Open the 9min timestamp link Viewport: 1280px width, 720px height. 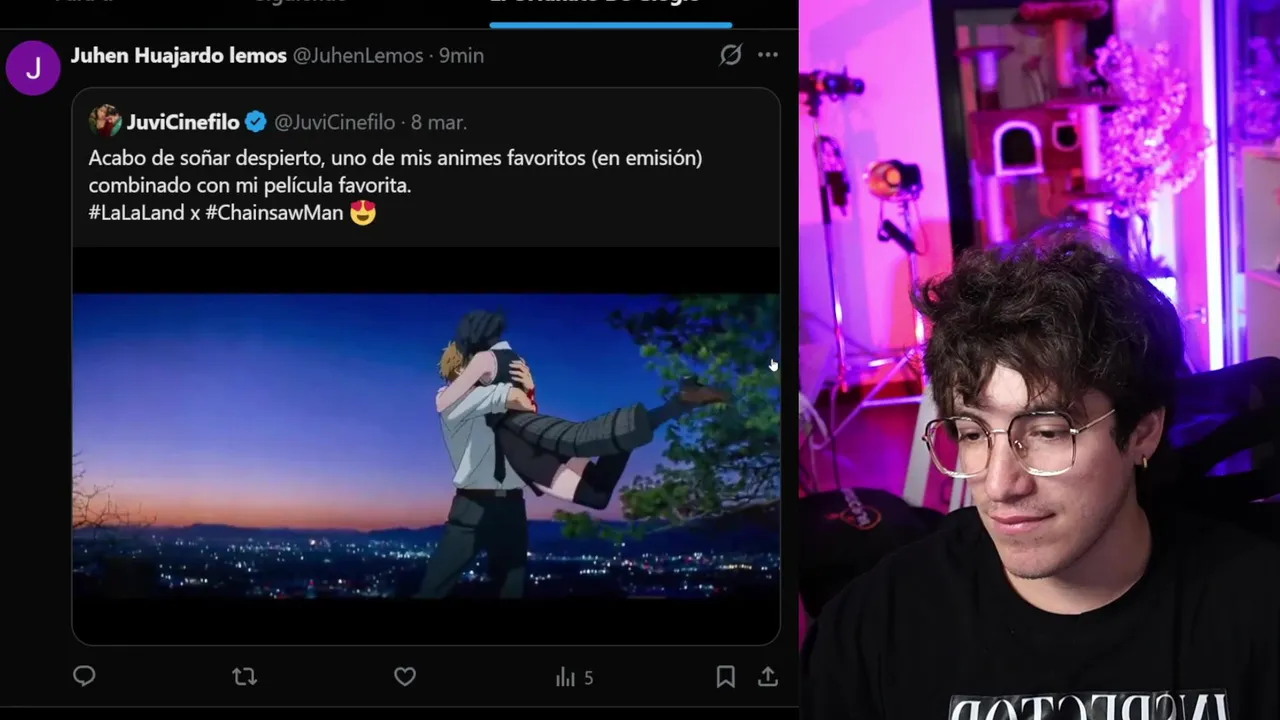[462, 56]
